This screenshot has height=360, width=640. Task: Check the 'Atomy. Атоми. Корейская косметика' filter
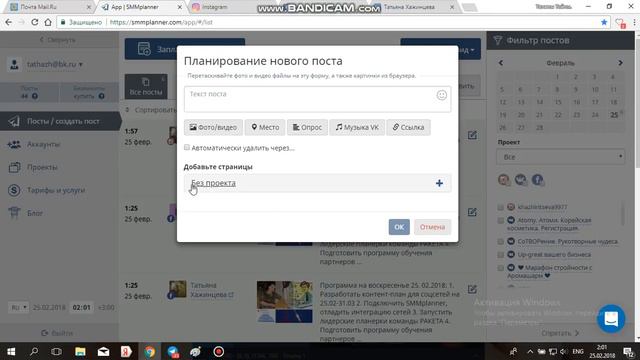500,220
